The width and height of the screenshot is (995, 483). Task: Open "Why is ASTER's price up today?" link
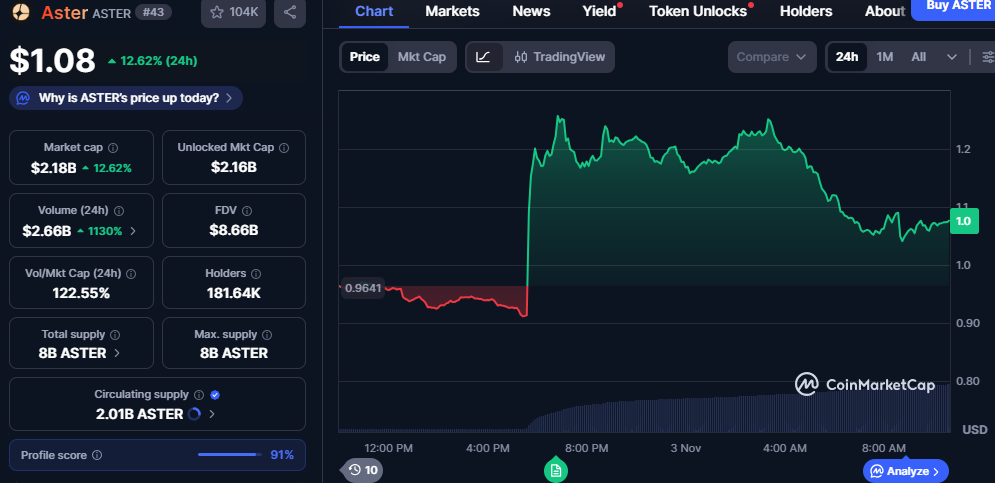click(127, 98)
